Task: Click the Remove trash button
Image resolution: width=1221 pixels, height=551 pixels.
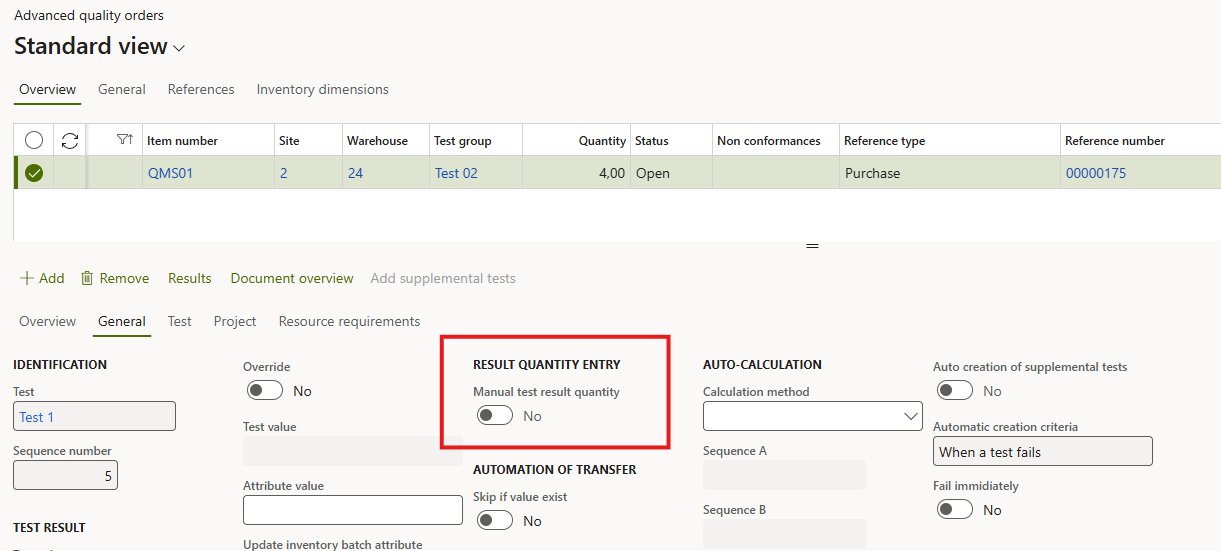Action: pos(115,278)
